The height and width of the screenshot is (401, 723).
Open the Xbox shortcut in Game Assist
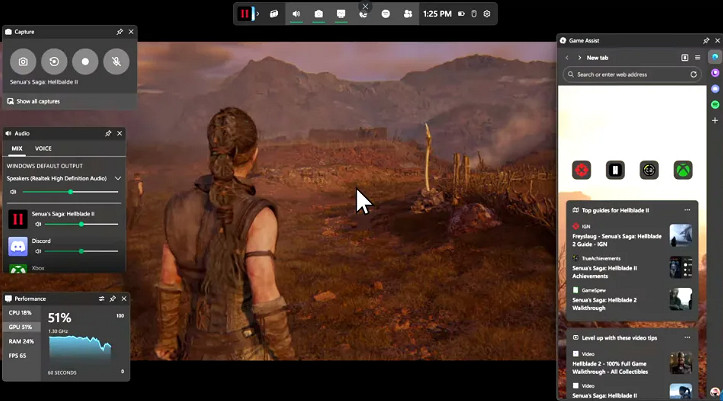pyautogui.click(x=683, y=170)
